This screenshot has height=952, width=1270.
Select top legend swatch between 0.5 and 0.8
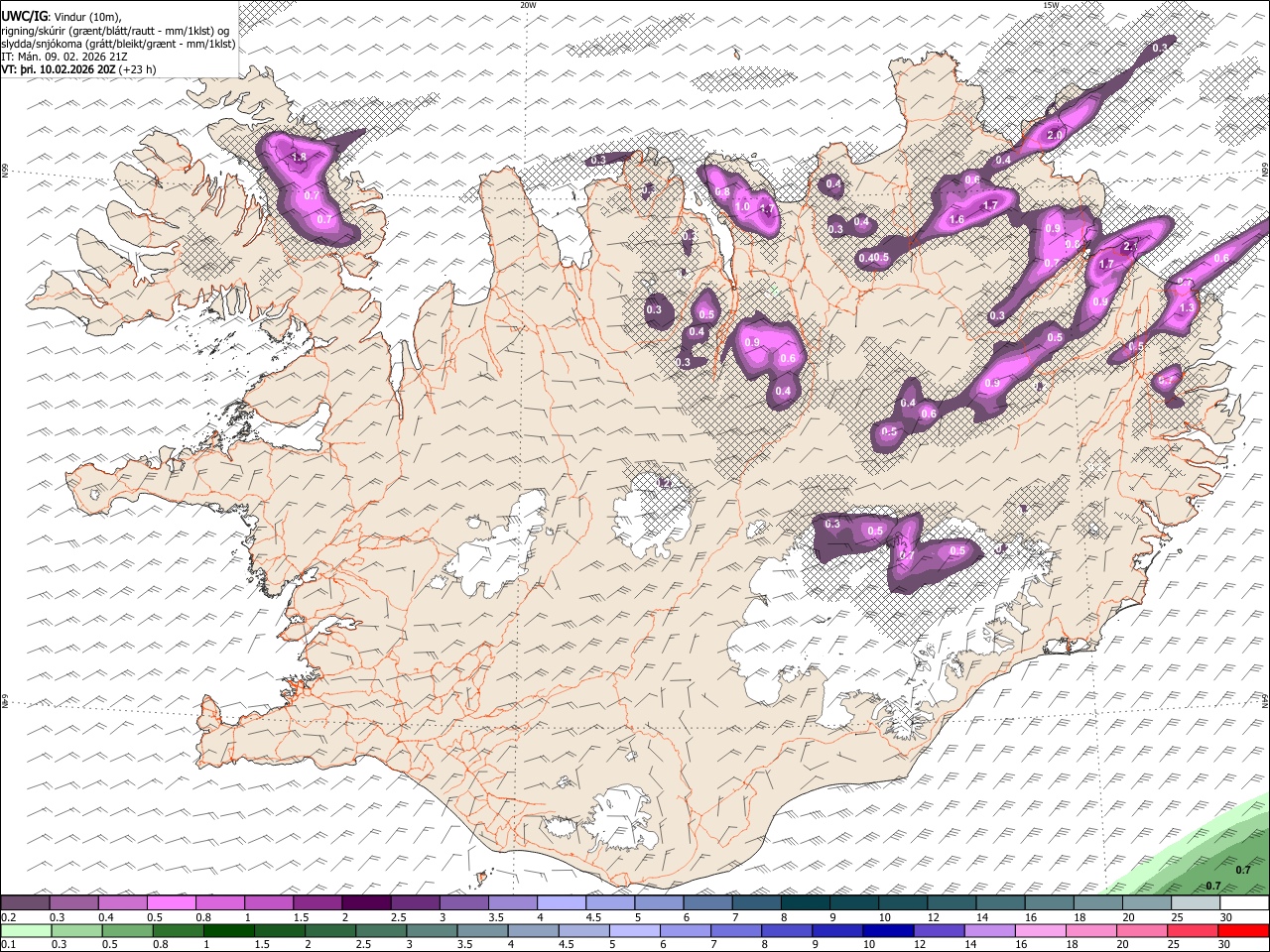171,902
